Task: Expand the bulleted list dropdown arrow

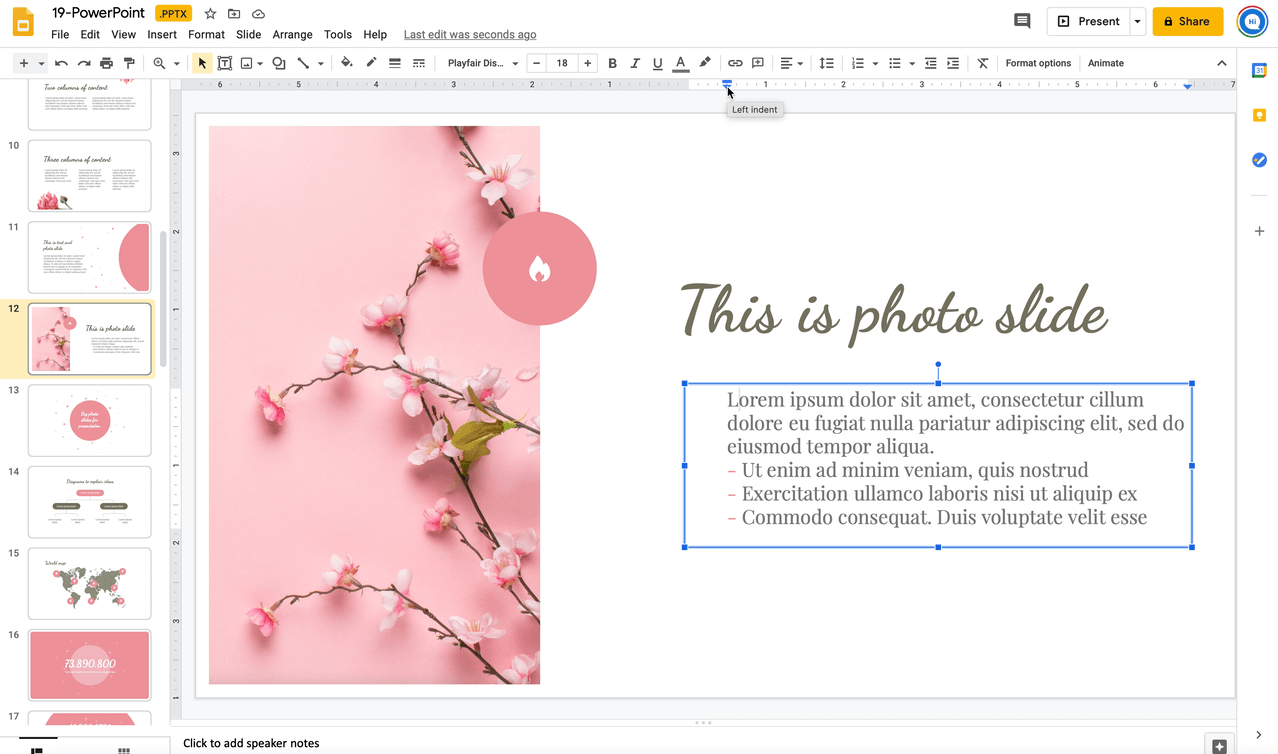Action: pos(912,64)
